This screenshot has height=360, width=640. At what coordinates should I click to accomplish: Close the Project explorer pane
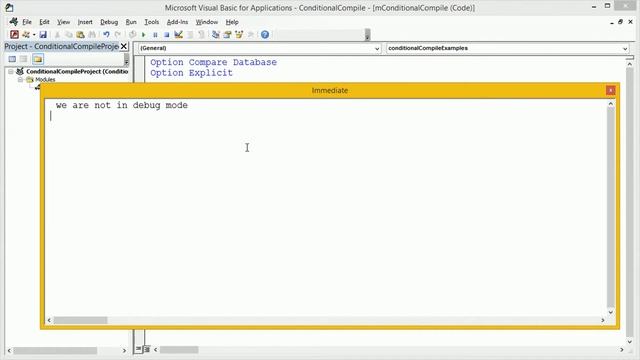click(x=124, y=46)
